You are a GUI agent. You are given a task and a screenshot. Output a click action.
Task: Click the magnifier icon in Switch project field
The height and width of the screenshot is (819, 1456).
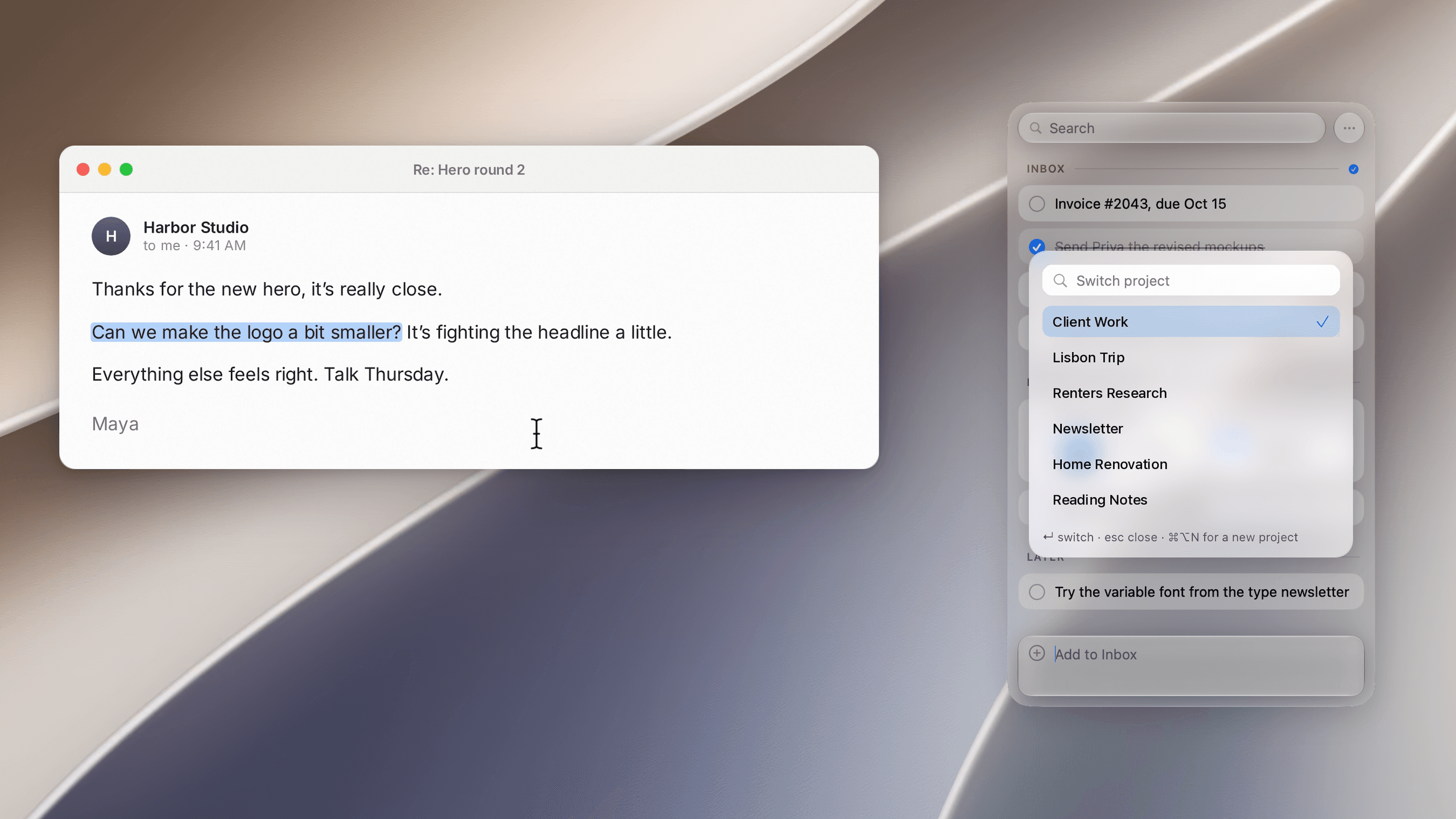pyautogui.click(x=1060, y=280)
